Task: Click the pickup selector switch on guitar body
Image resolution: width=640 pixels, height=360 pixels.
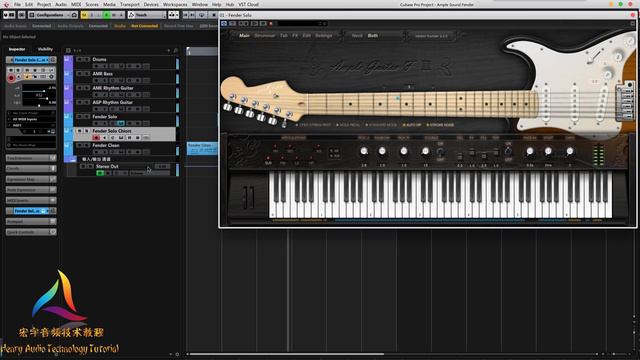Action: click(x=594, y=56)
